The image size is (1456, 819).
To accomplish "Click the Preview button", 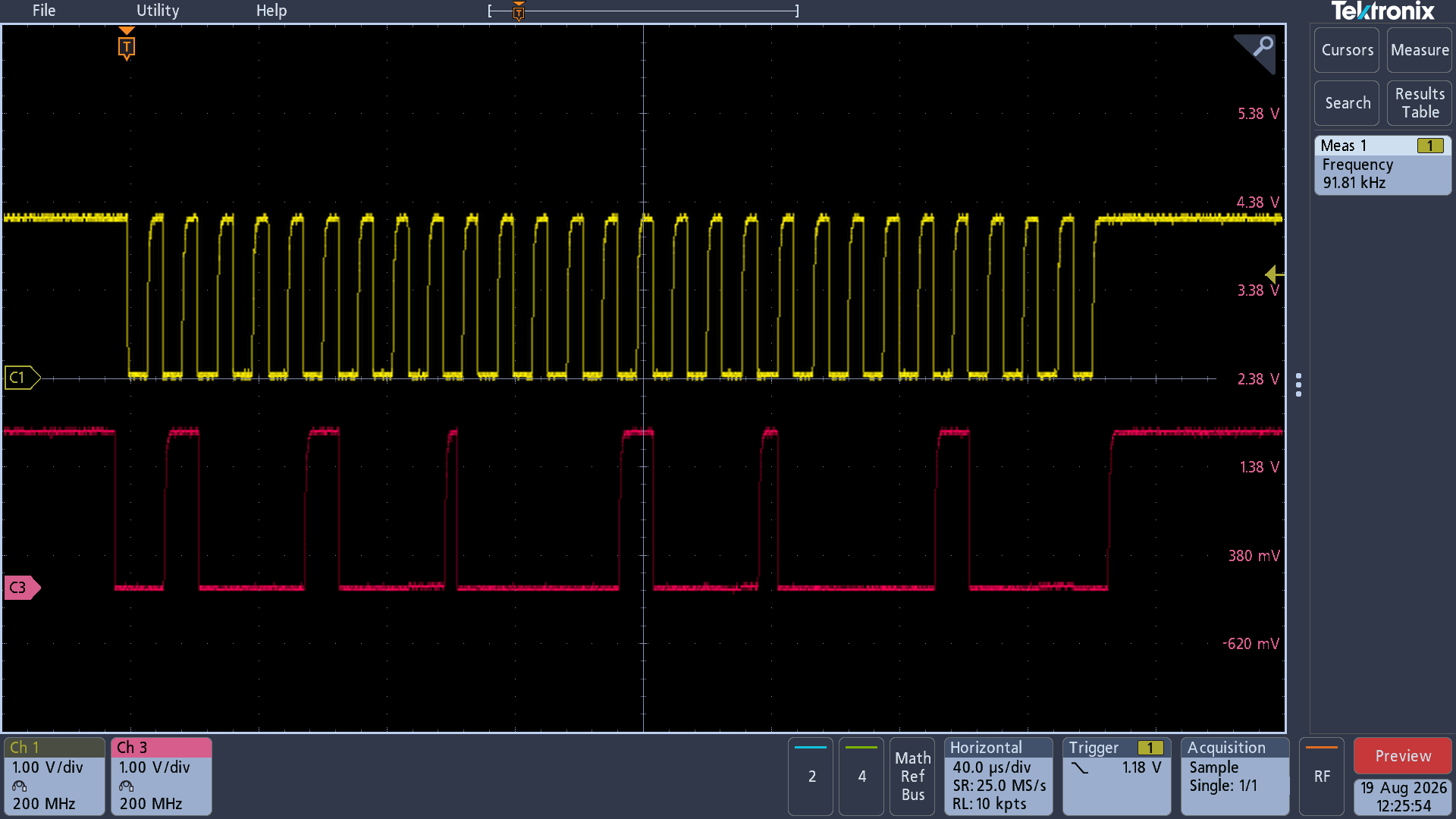I will coord(1403,756).
